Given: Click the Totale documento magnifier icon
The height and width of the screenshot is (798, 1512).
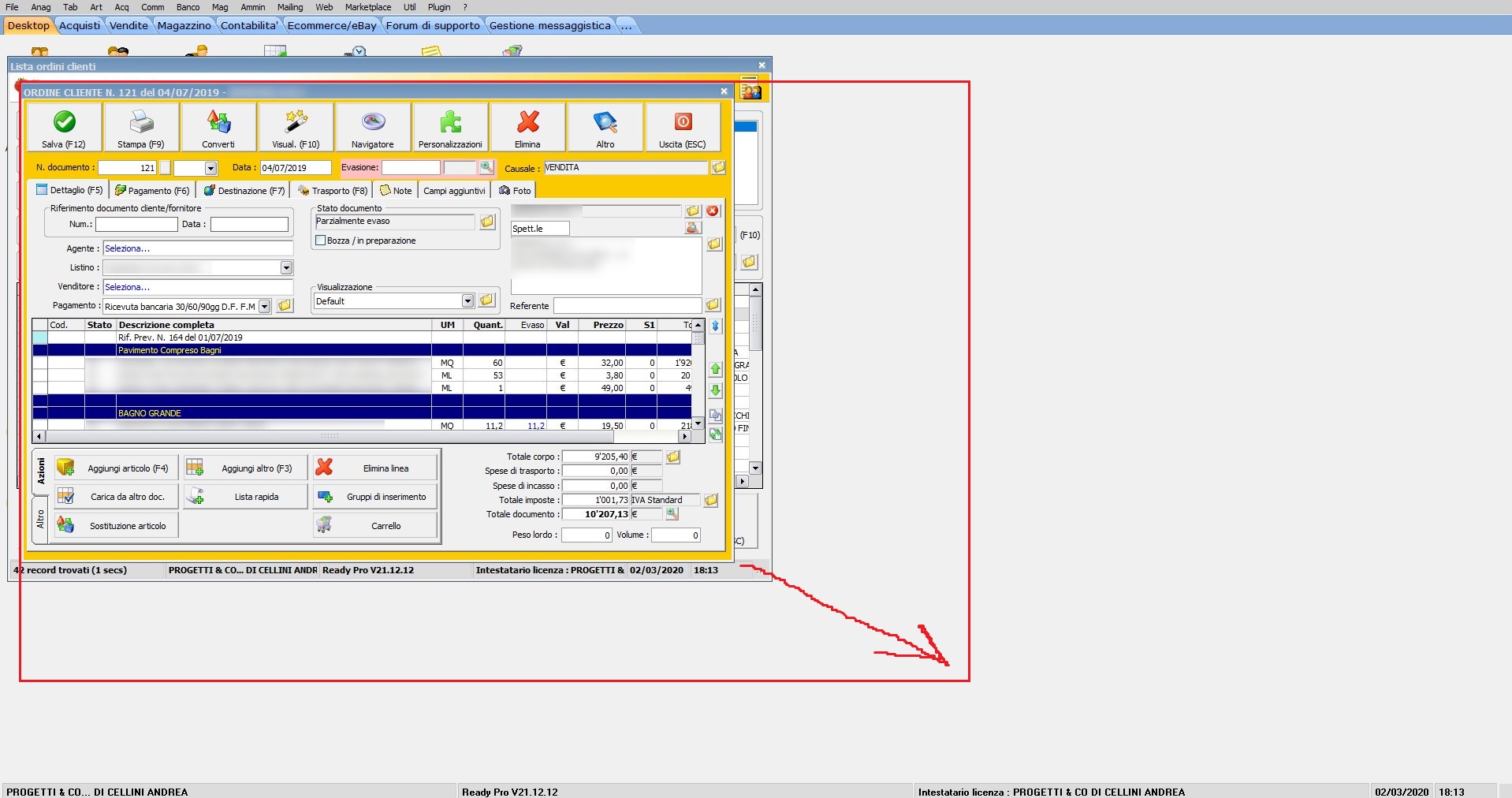Looking at the screenshot, I should click(672, 514).
